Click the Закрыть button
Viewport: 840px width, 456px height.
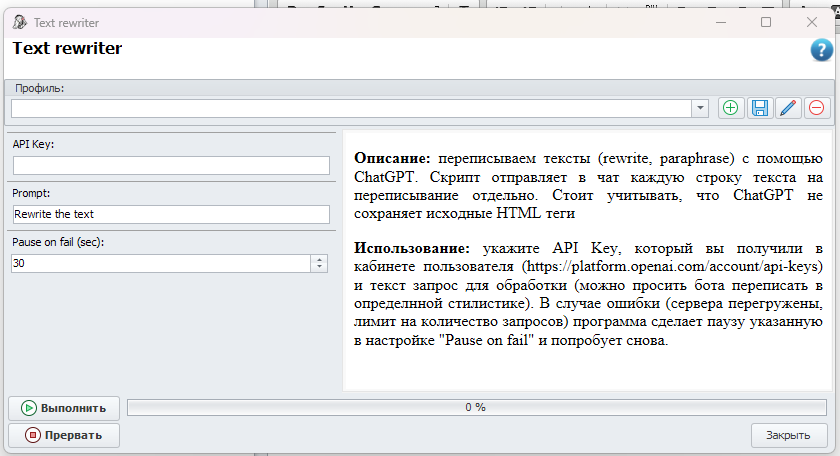click(x=788, y=435)
